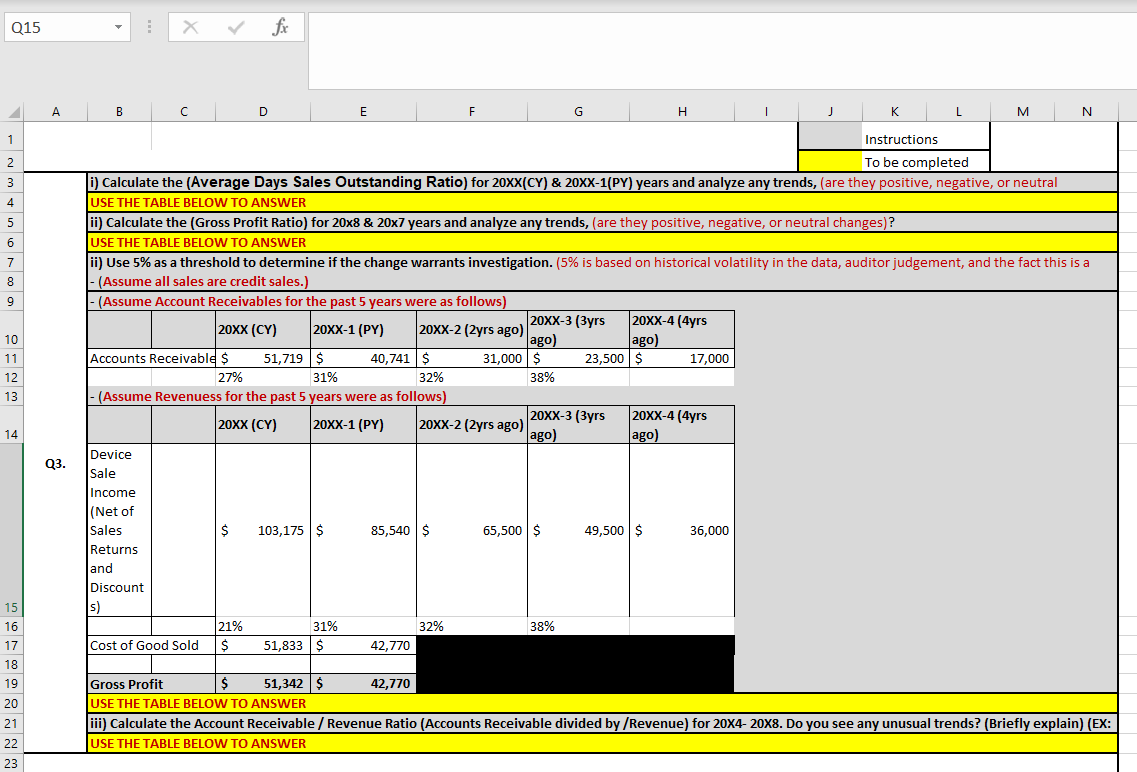Select column F header
This screenshot has height=772, width=1137.
tap(472, 112)
